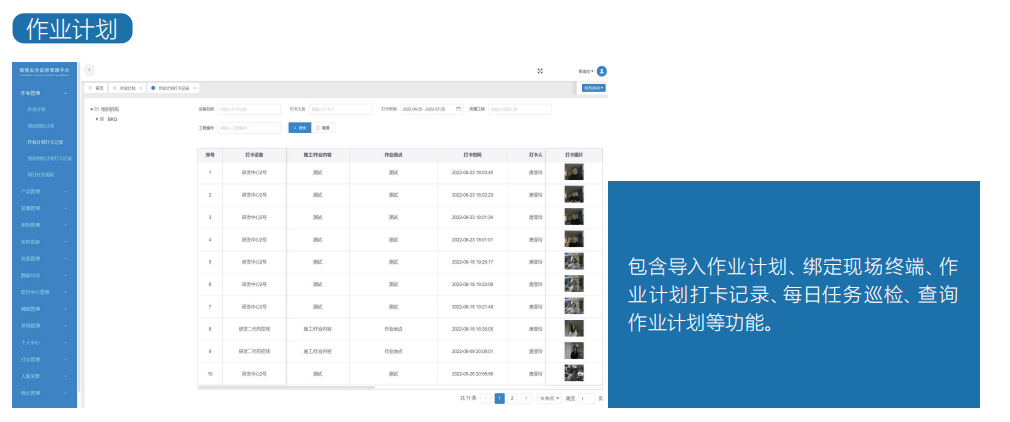Go to page 2 of results

[512, 398]
